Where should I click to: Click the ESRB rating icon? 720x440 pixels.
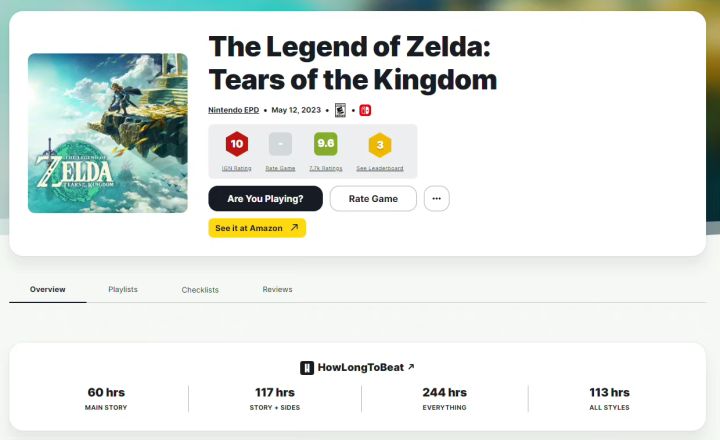coord(340,110)
